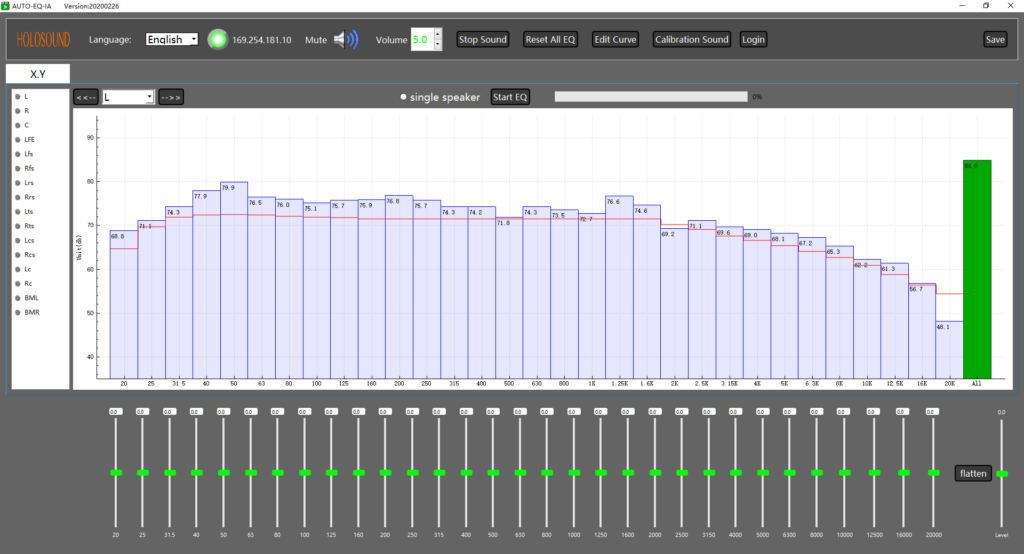The image size is (1024, 554).
Task: Select the Rfs channel in the list
Action: point(29,169)
